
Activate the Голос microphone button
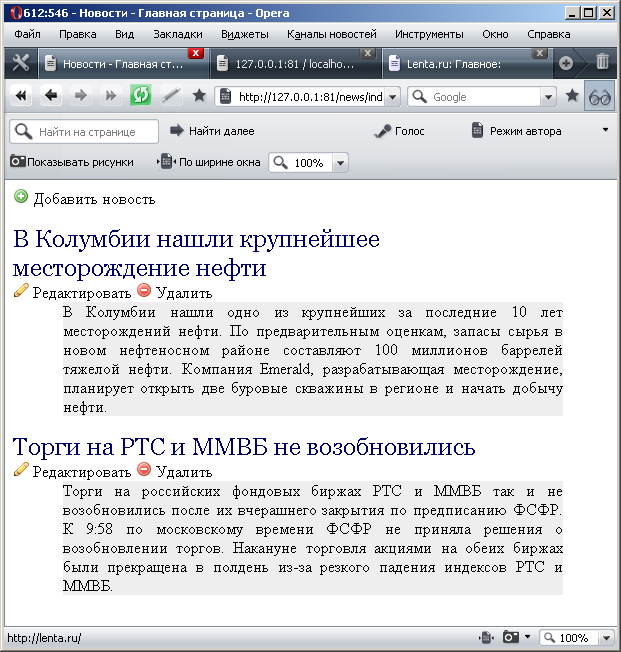pyautogui.click(x=399, y=131)
